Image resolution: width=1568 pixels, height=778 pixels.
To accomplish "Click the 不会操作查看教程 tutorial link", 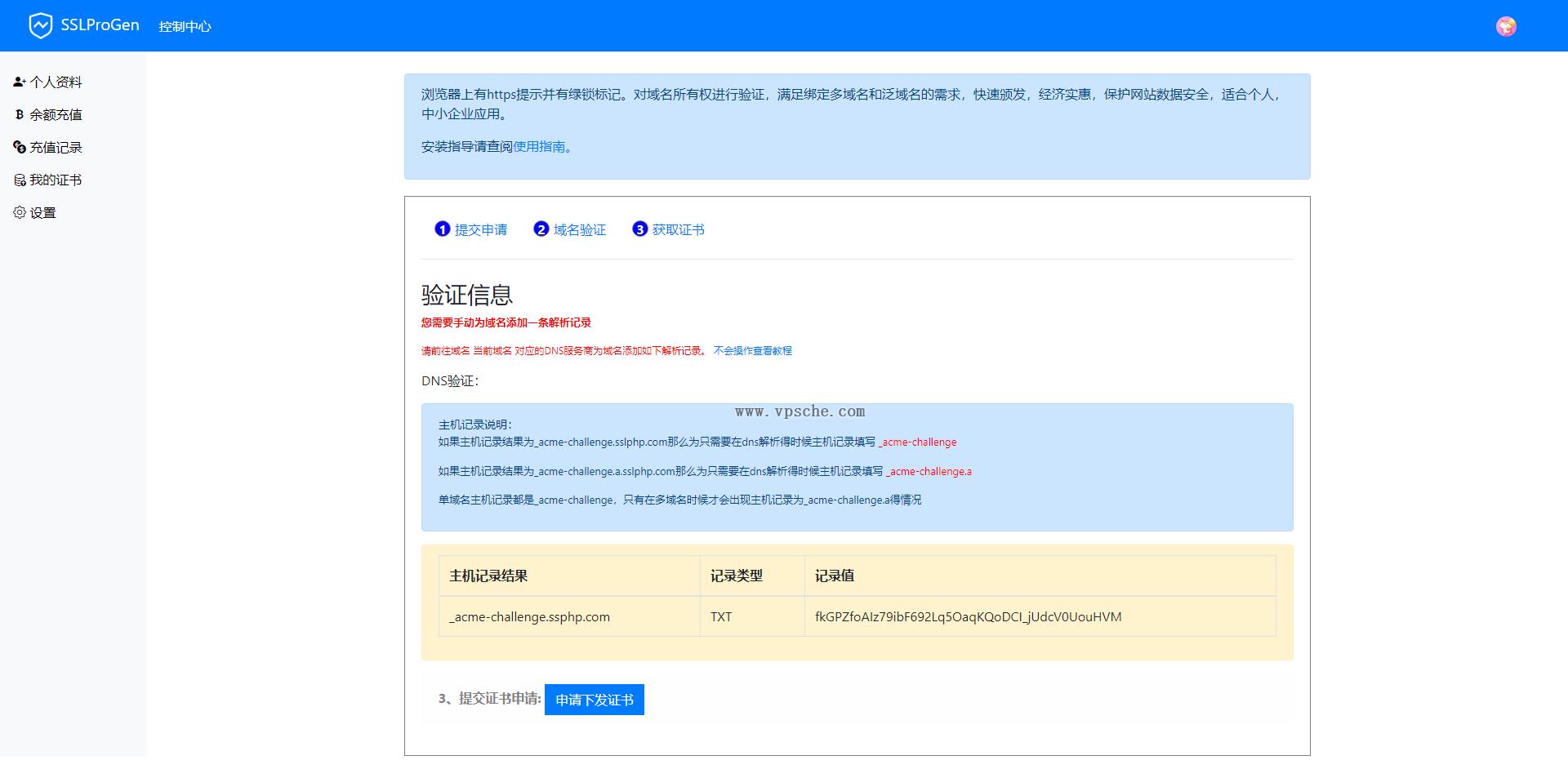I will tap(751, 351).
